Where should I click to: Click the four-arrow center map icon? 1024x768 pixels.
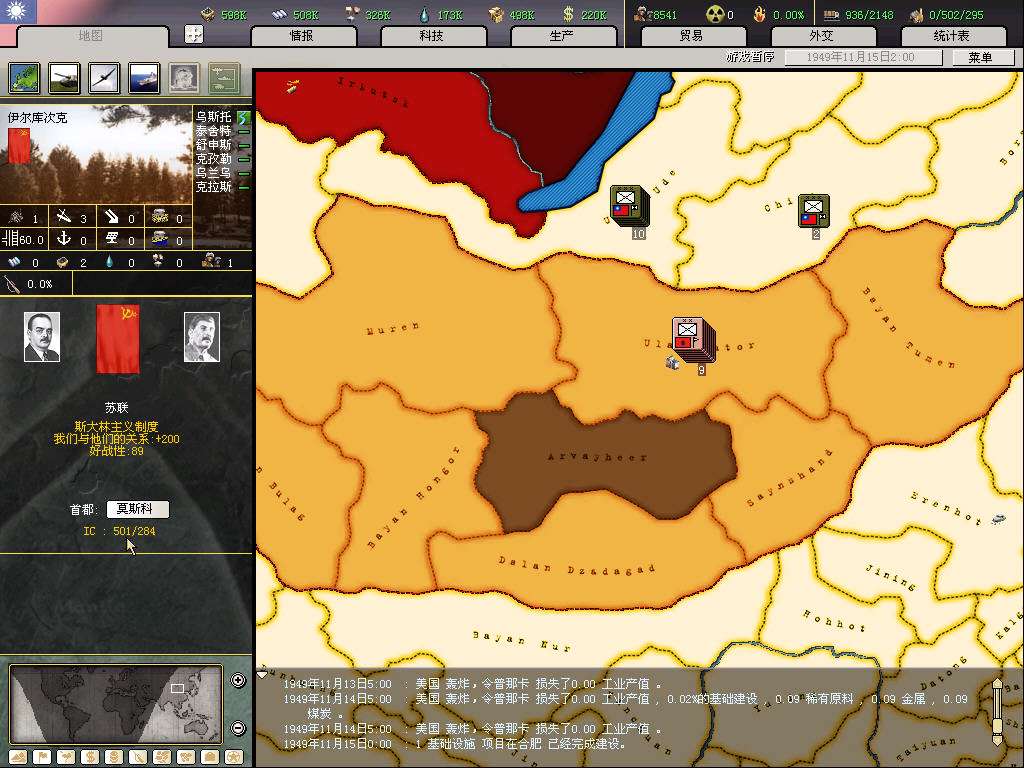tap(194, 34)
